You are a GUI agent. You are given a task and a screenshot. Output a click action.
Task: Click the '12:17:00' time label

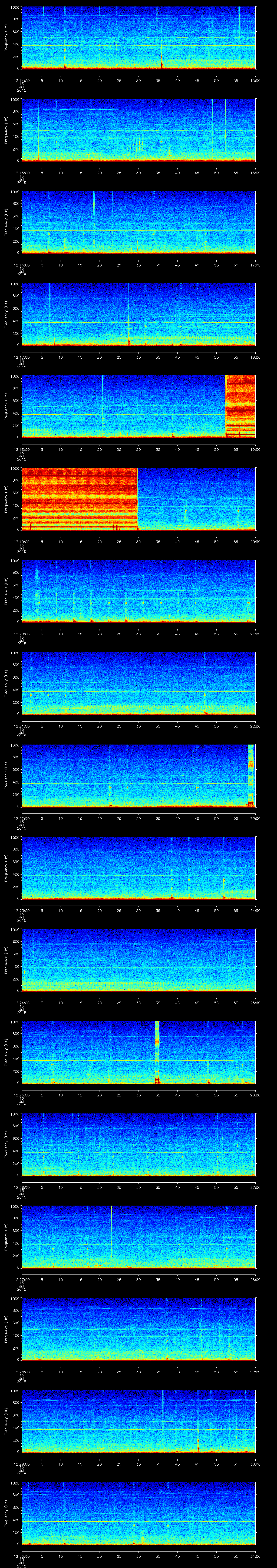22,357
